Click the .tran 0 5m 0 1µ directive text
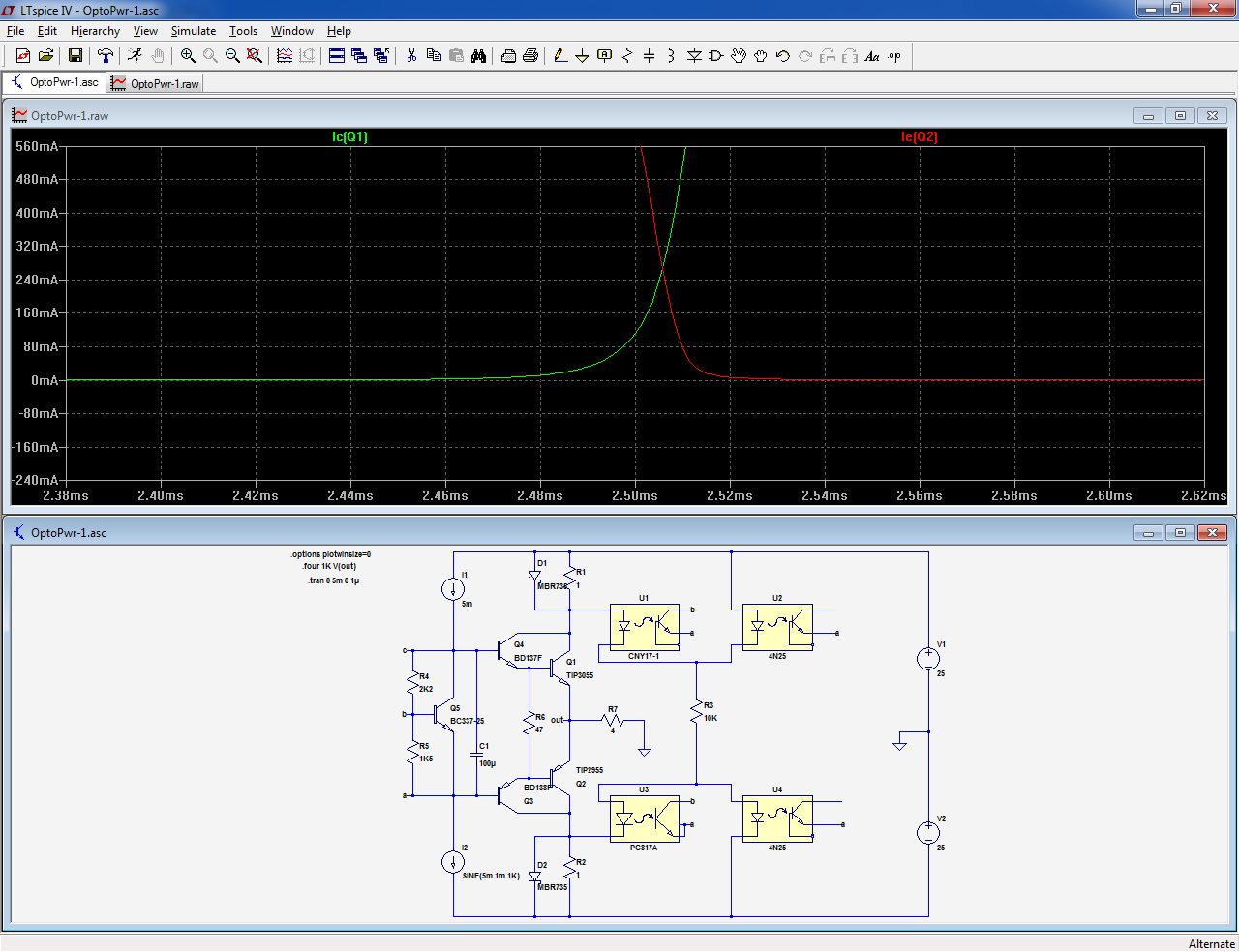The image size is (1239, 952). pos(333,580)
